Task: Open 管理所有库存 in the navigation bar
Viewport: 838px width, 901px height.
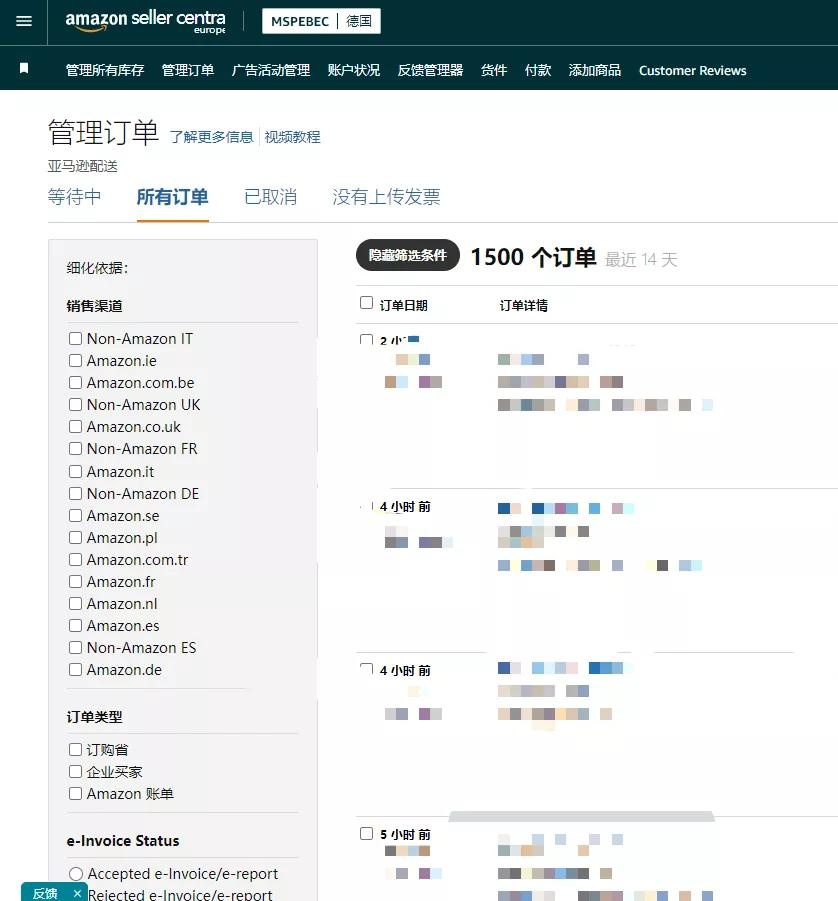Action: pos(105,70)
